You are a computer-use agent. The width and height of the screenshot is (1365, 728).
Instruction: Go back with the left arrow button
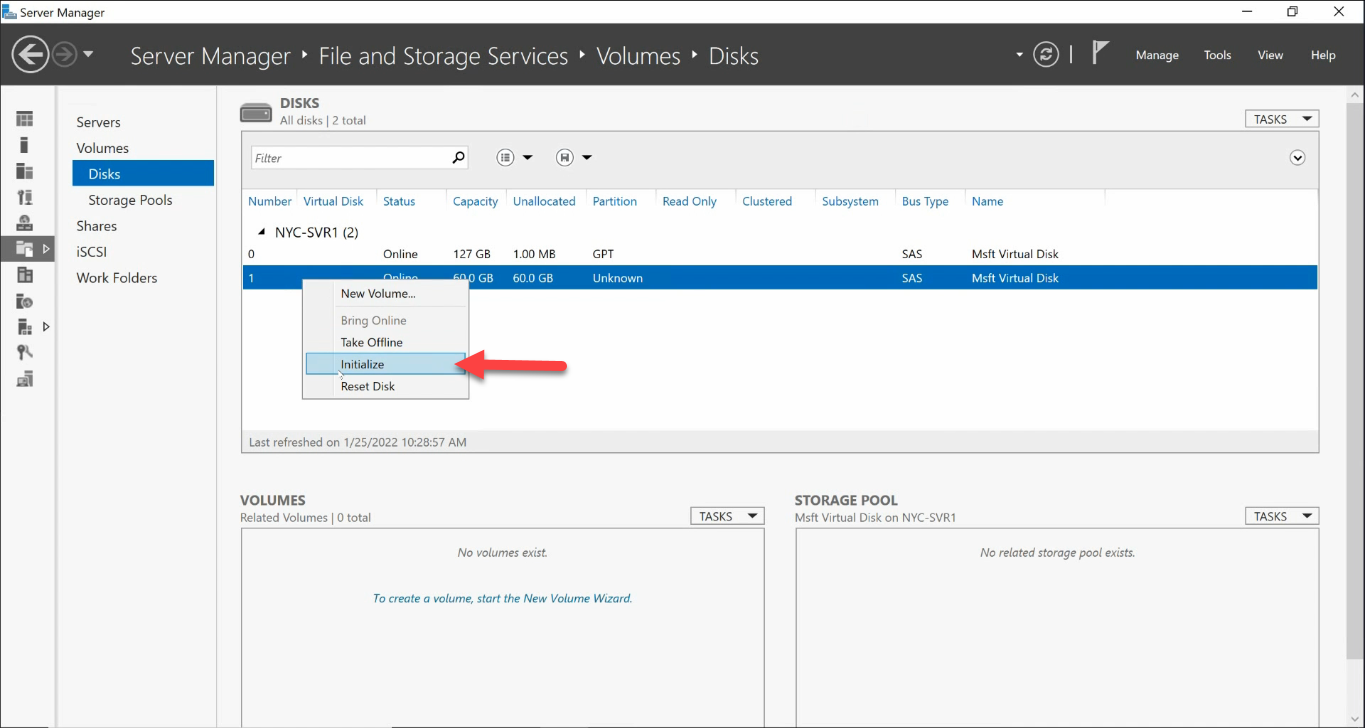tap(31, 54)
